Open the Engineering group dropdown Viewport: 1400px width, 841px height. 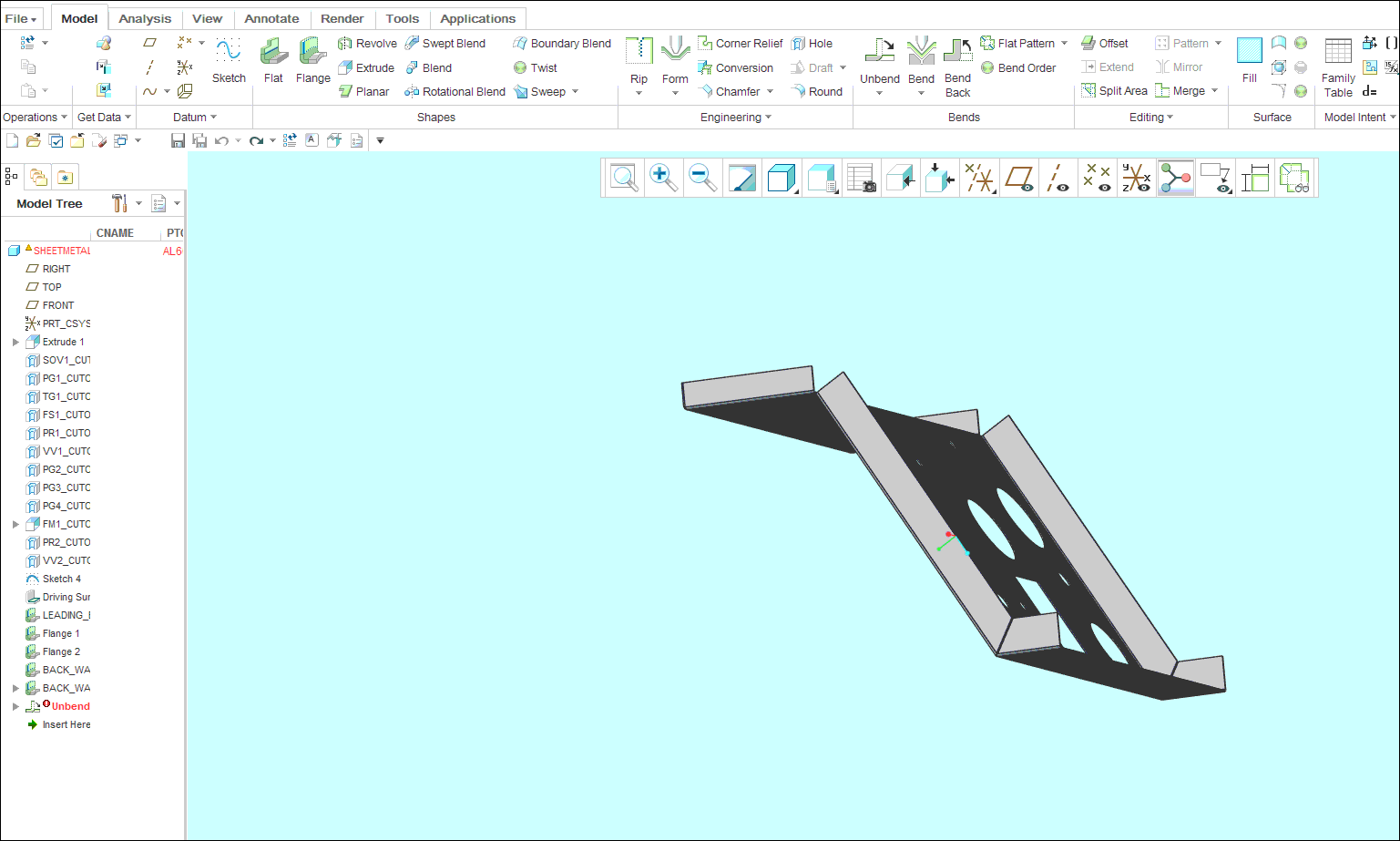[x=736, y=117]
